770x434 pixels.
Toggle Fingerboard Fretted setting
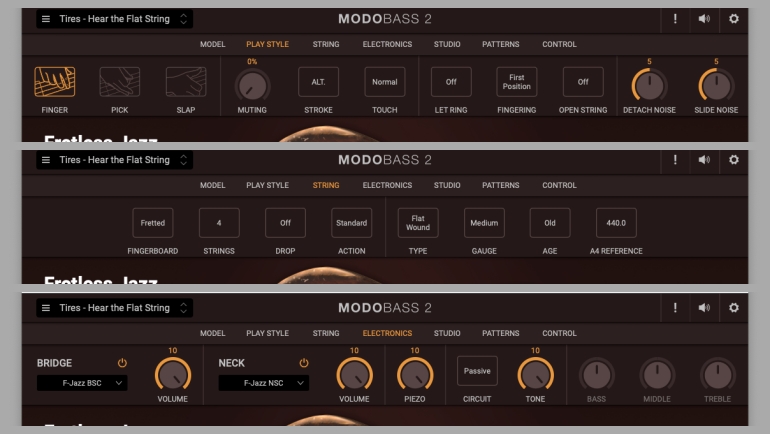coord(153,222)
